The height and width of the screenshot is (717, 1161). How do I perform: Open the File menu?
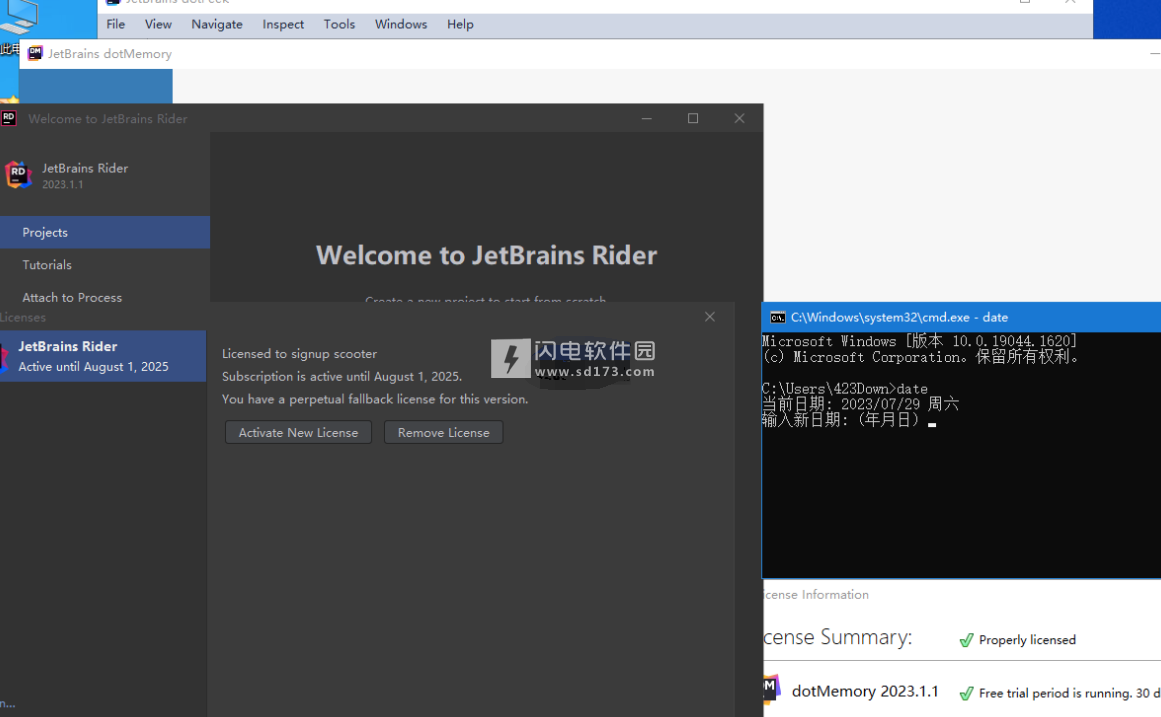coord(116,24)
